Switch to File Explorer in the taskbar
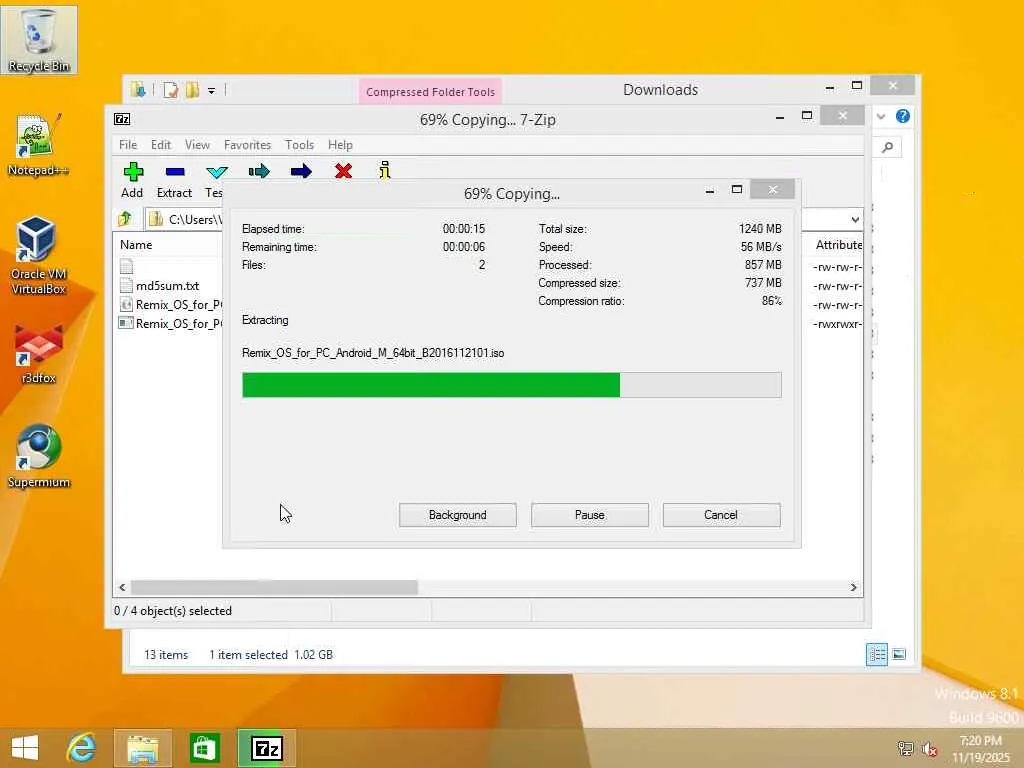This screenshot has width=1024, height=768. [x=143, y=748]
